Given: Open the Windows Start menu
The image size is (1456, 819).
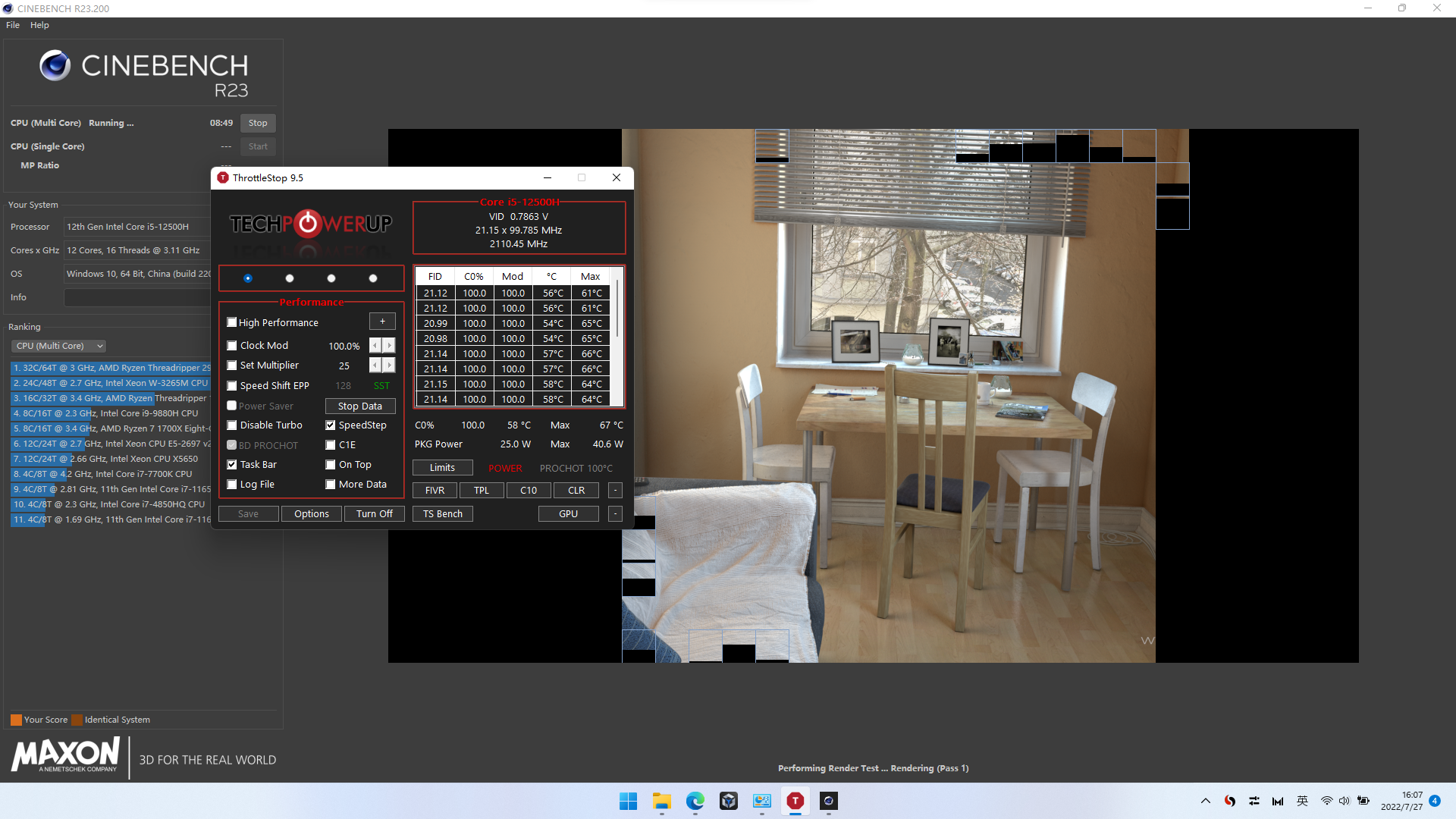Looking at the screenshot, I should (x=628, y=801).
